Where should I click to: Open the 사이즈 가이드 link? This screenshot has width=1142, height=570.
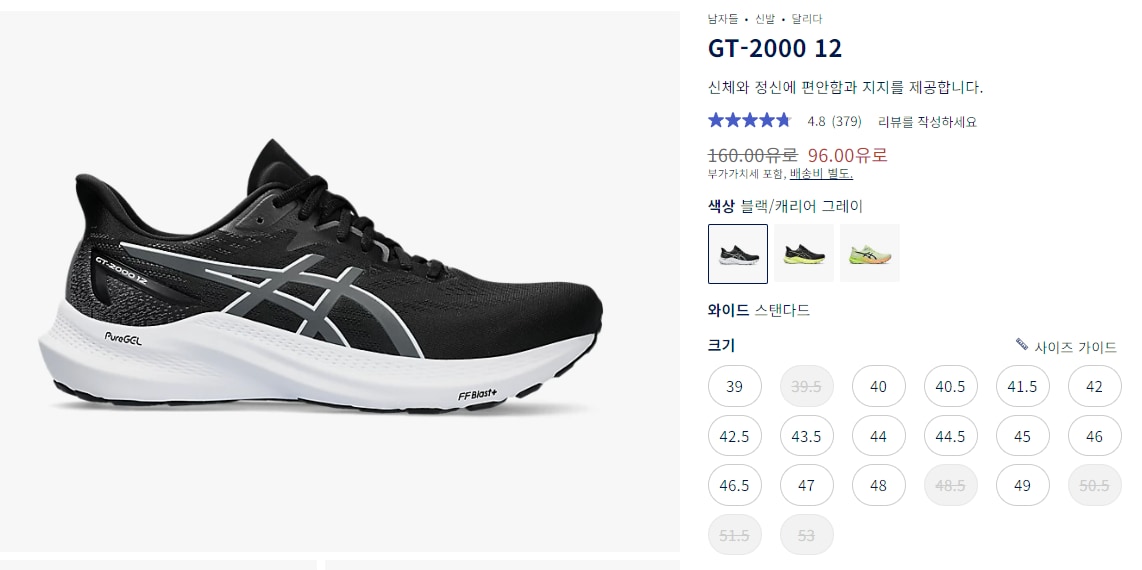1075,347
